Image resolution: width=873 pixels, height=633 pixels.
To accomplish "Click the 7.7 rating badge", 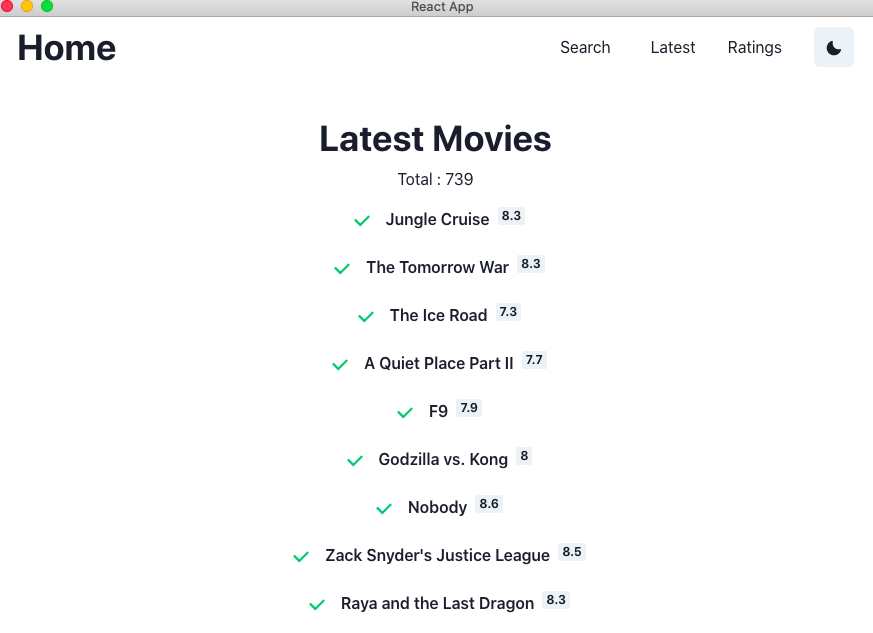I will [534, 360].
